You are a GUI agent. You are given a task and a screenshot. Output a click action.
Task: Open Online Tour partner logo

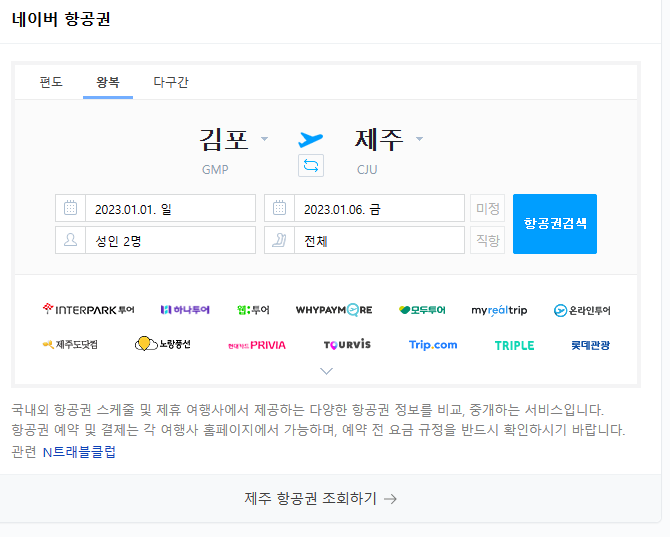tap(582, 310)
